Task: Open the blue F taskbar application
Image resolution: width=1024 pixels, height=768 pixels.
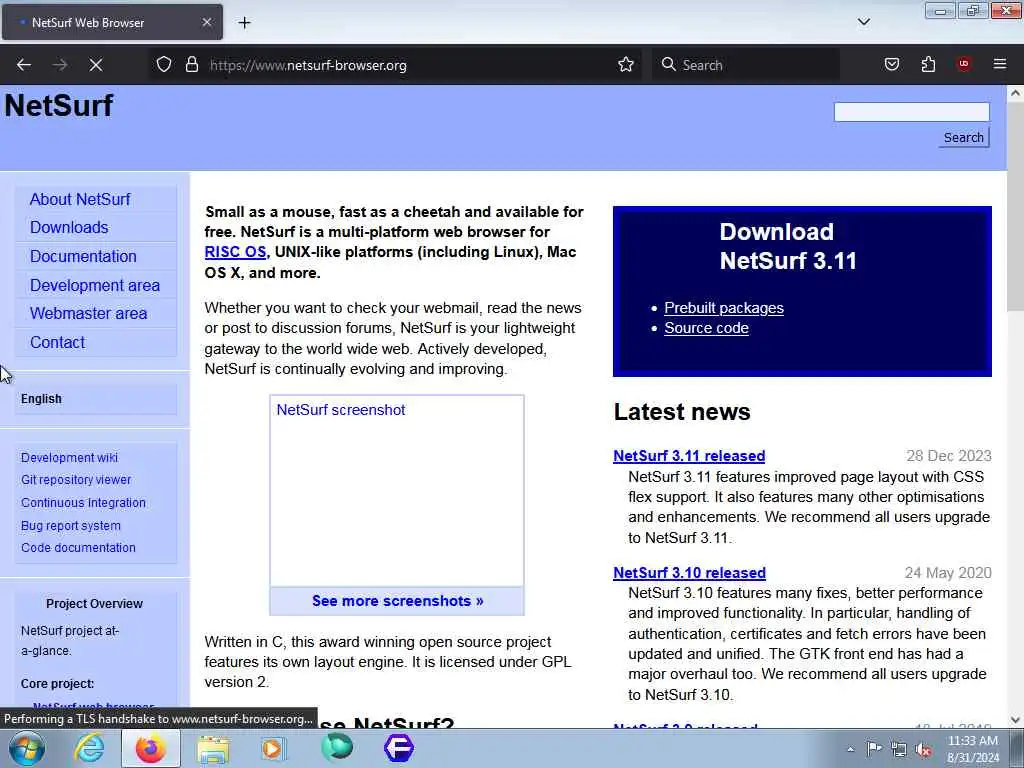Action: [399, 748]
